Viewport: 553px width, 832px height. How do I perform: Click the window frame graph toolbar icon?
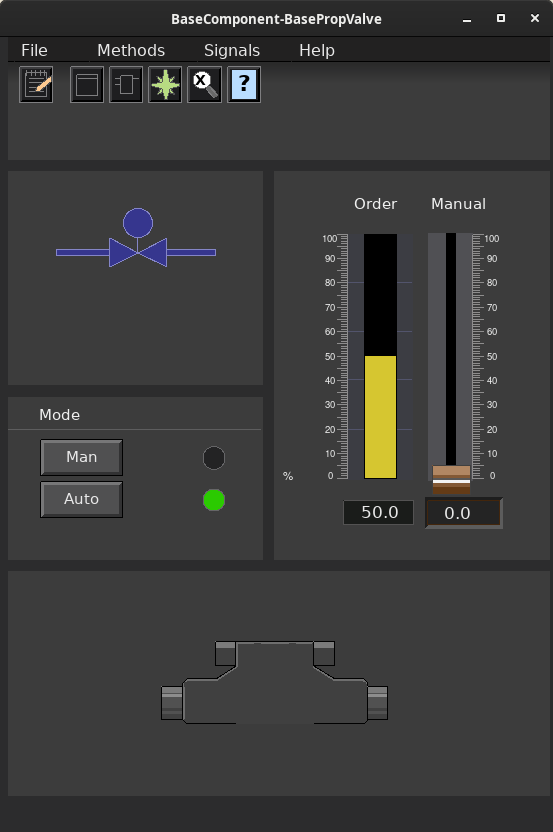(87, 84)
